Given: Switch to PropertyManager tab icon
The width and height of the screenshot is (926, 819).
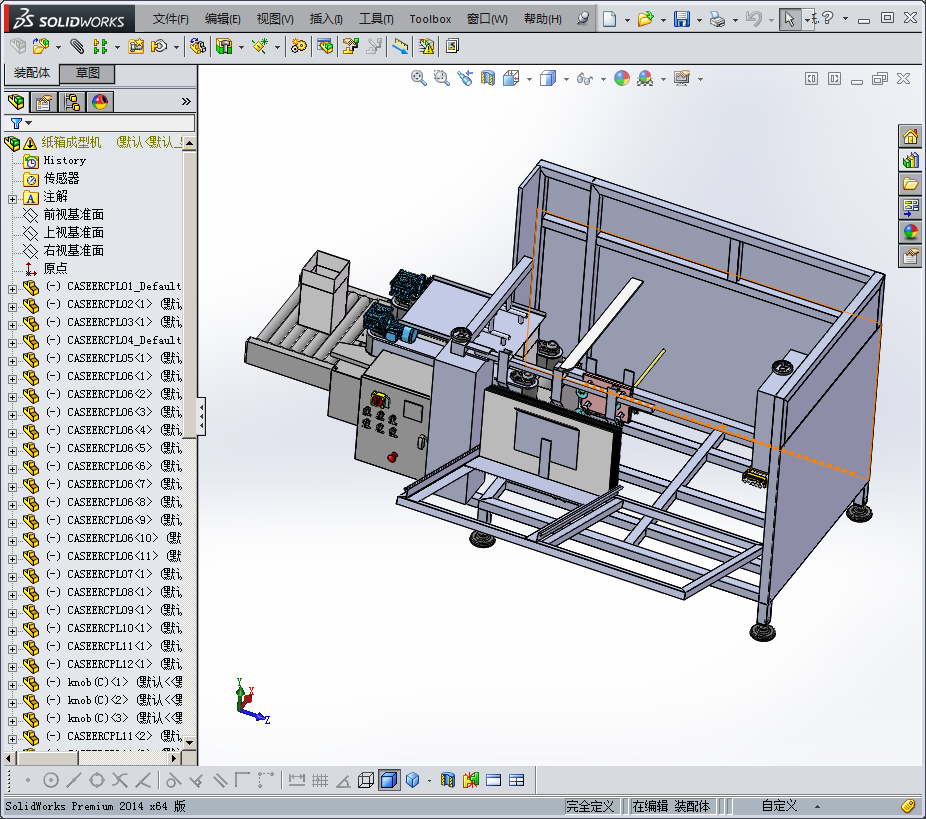Looking at the screenshot, I should [x=44, y=102].
